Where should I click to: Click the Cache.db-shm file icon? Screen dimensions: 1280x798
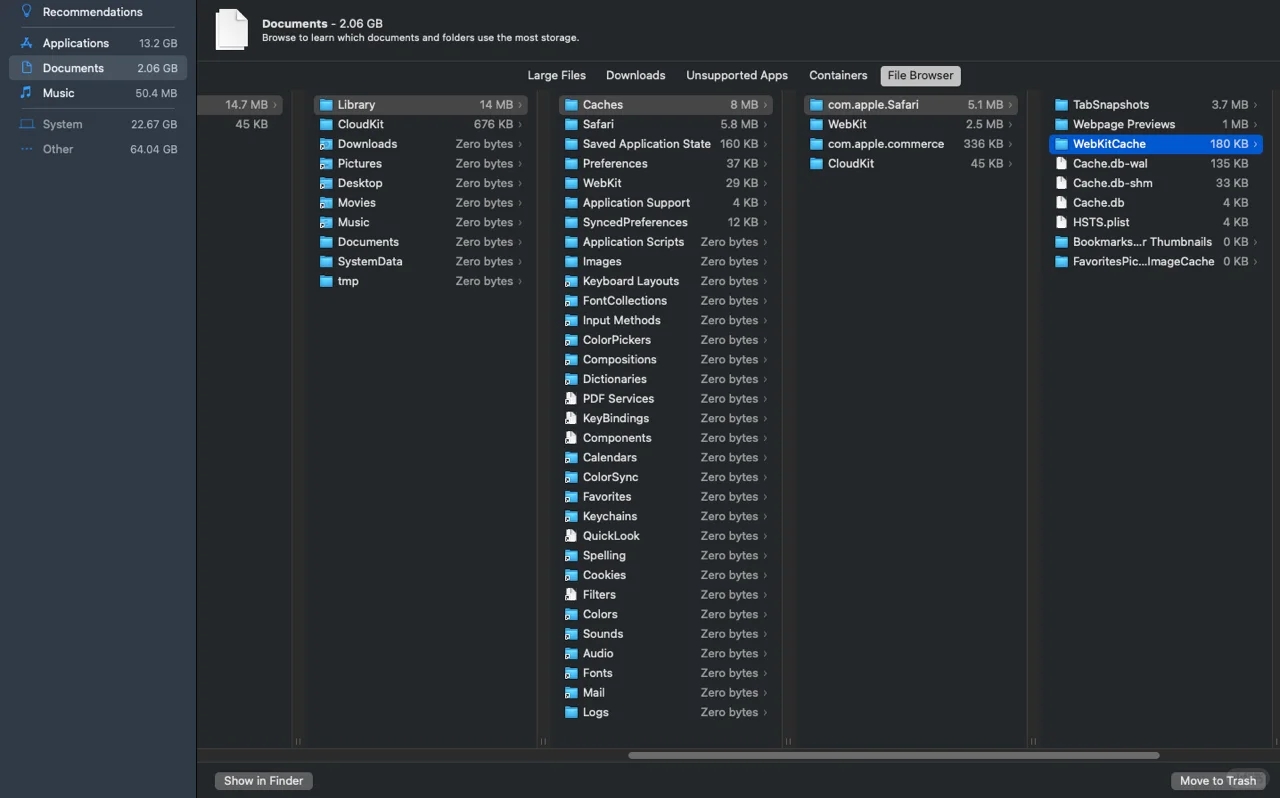click(1062, 183)
